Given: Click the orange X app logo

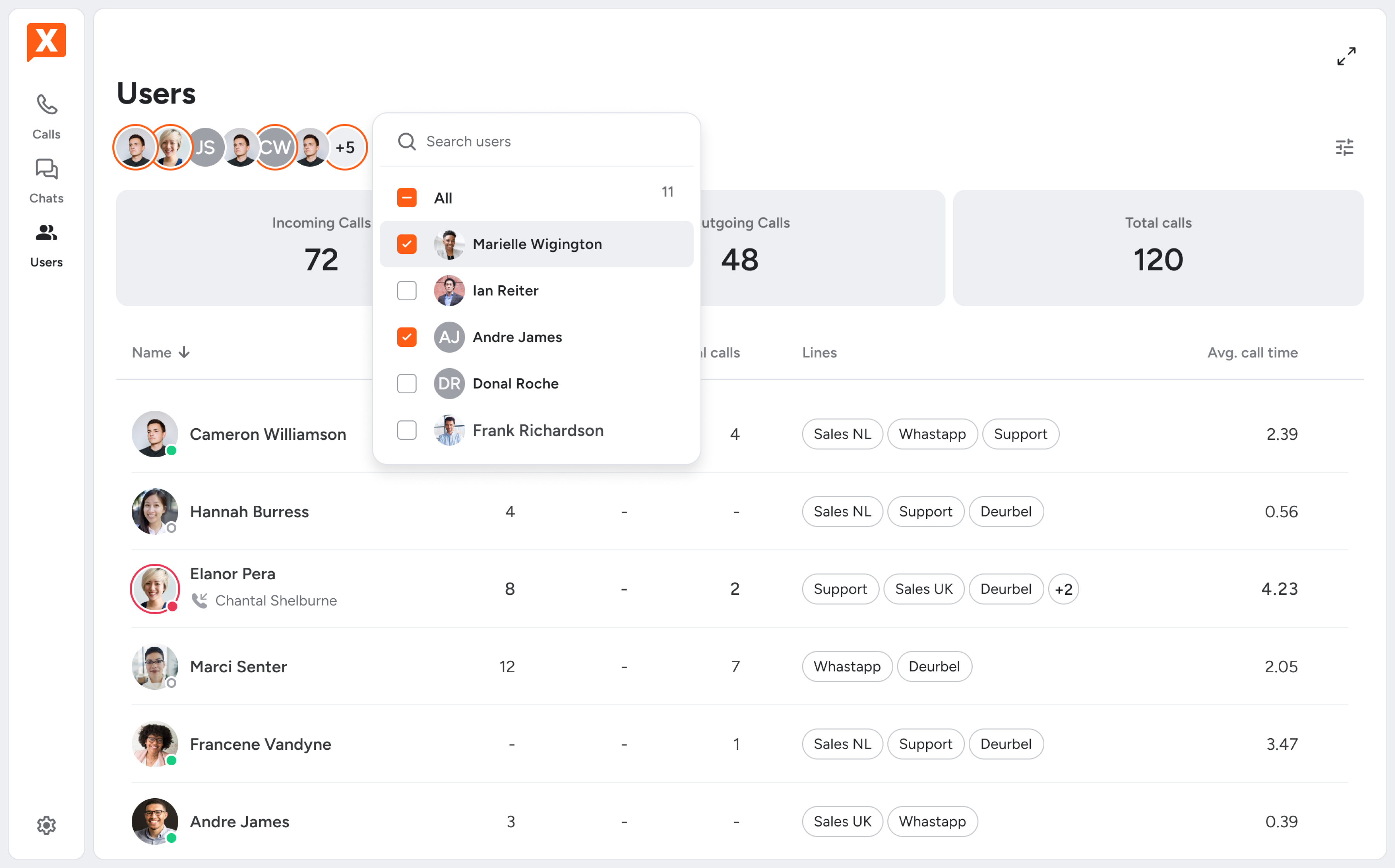Looking at the screenshot, I should 46,41.
